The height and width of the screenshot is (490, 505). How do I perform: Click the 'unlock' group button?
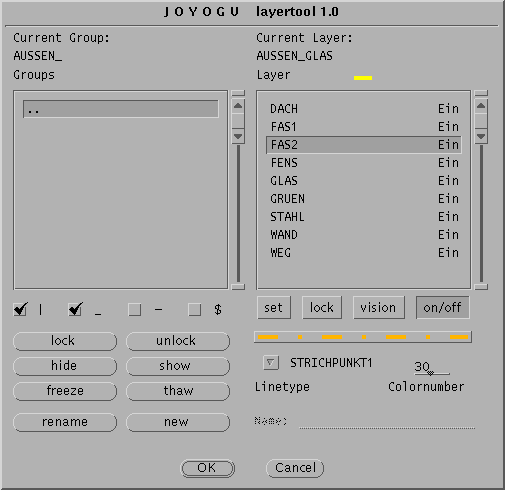[178, 341]
